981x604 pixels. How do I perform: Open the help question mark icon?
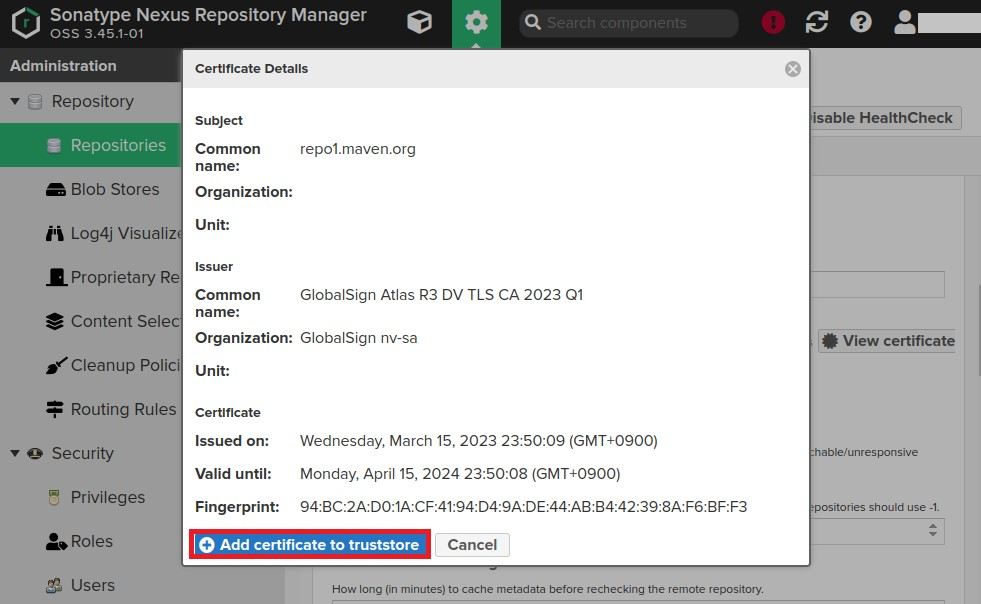861,23
